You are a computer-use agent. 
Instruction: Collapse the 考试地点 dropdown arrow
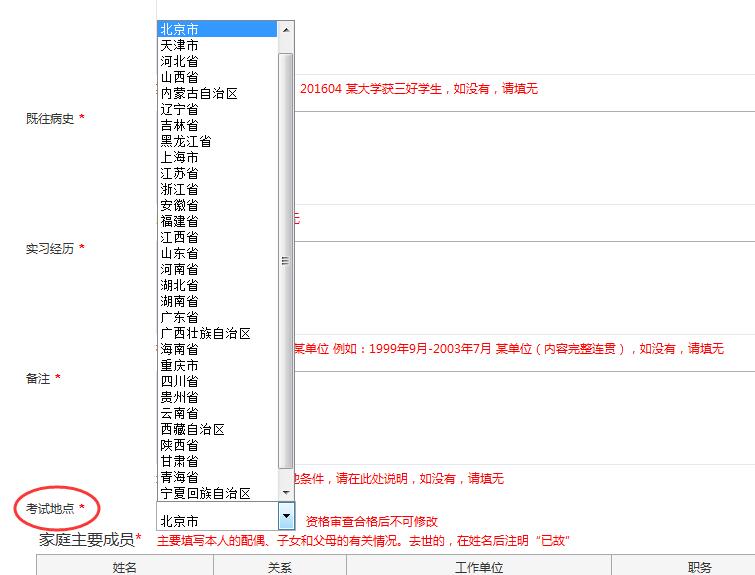tap(286, 517)
